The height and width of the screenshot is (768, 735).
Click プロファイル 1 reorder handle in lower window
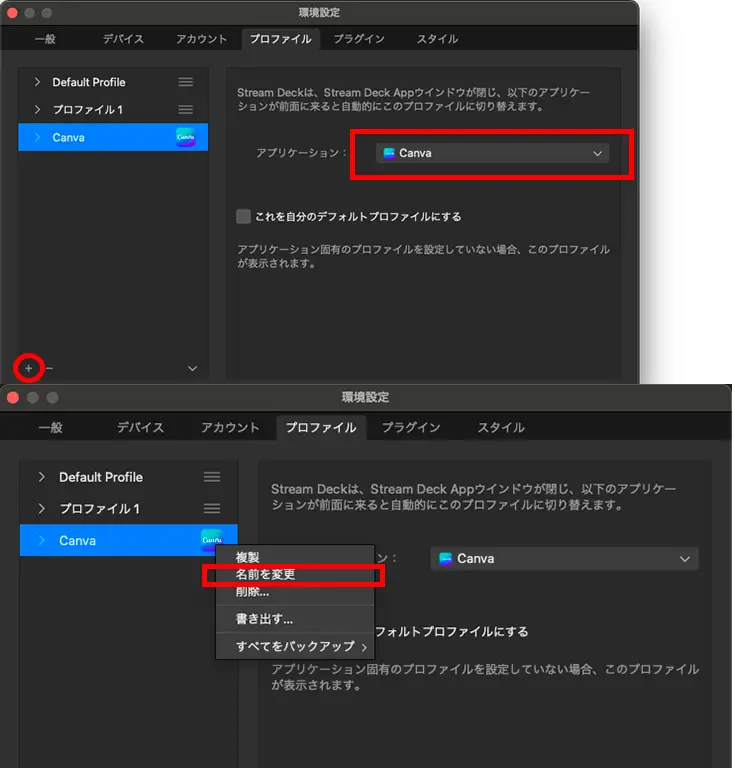pyautogui.click(x=212, y=508)
